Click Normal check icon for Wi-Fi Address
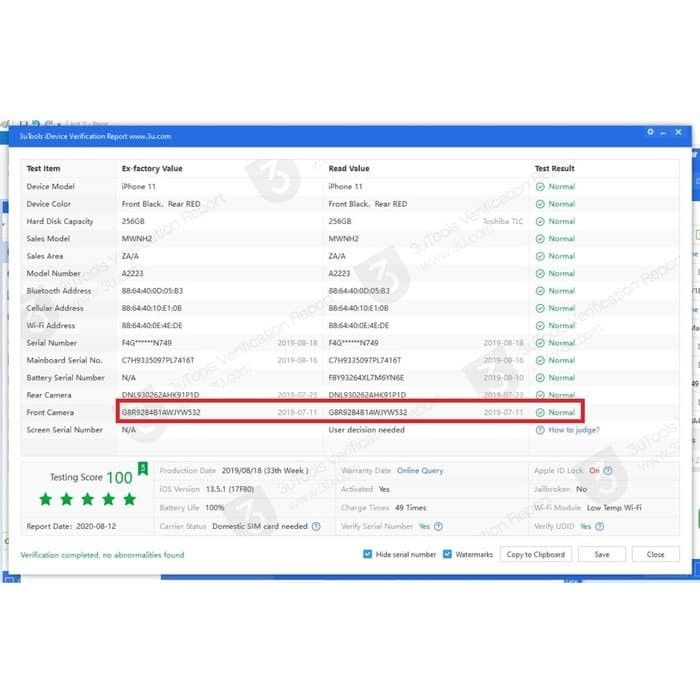The image size is (700, 700). pyautogui.click(x=540, y=326)
